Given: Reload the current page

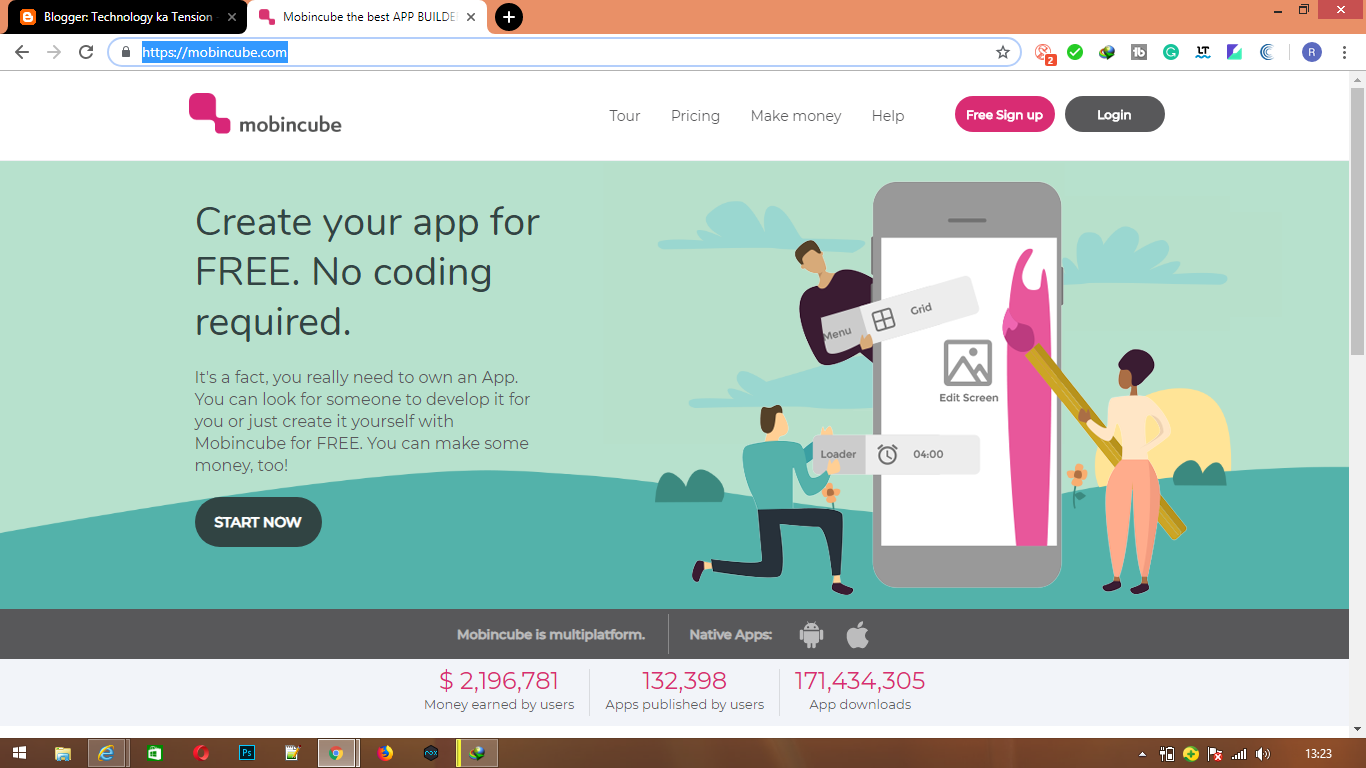Looking at the screenshot, I should pyautogui.click(x=86, y=52).
